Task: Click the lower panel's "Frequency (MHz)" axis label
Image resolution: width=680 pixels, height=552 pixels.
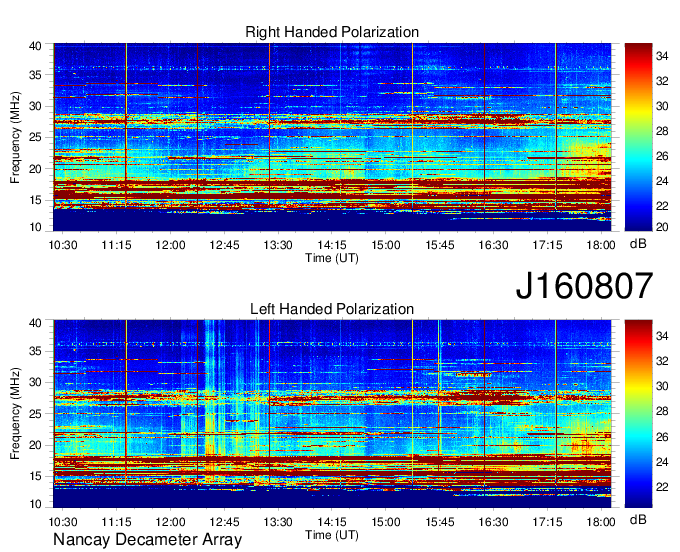Action: click(x=15, y=414)
